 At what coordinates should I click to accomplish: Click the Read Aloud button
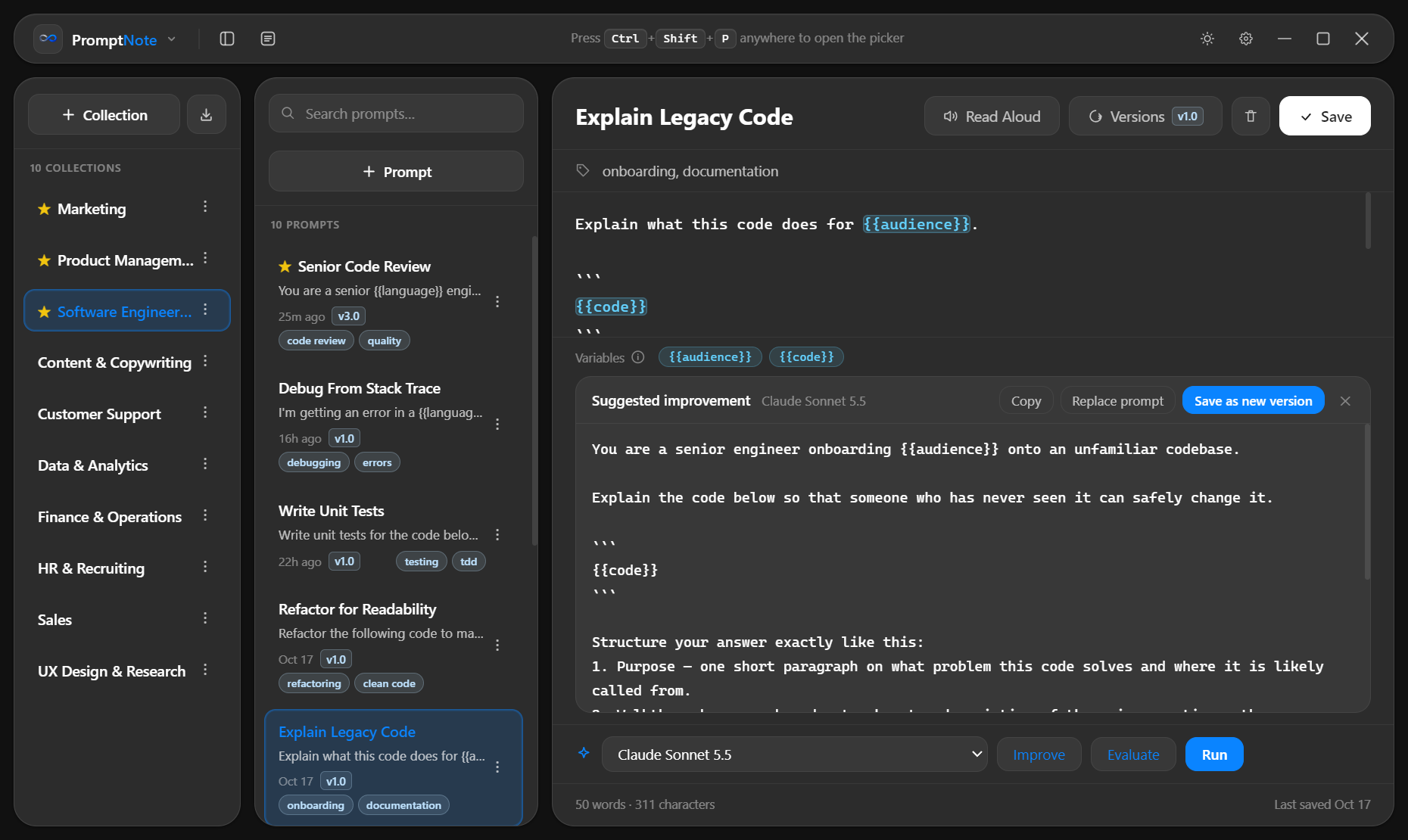pyautogui.click(x=992, y=117)
